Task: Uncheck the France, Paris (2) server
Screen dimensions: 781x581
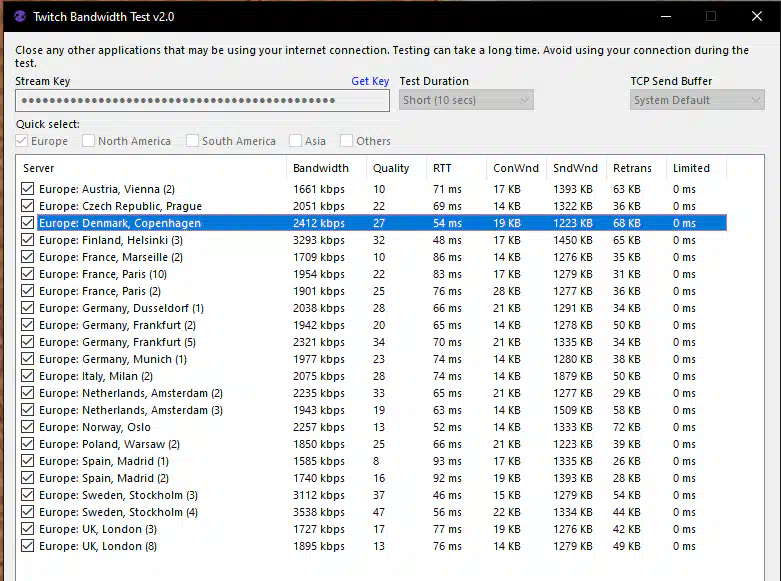Action: 28,290
